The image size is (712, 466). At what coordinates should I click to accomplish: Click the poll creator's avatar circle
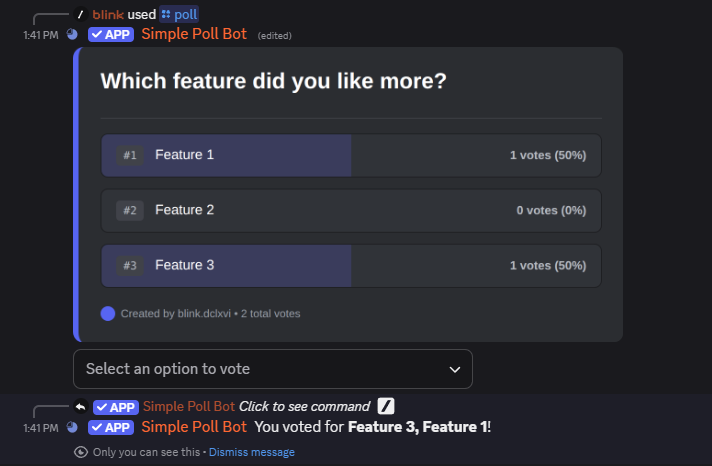(x=108, y=313)
